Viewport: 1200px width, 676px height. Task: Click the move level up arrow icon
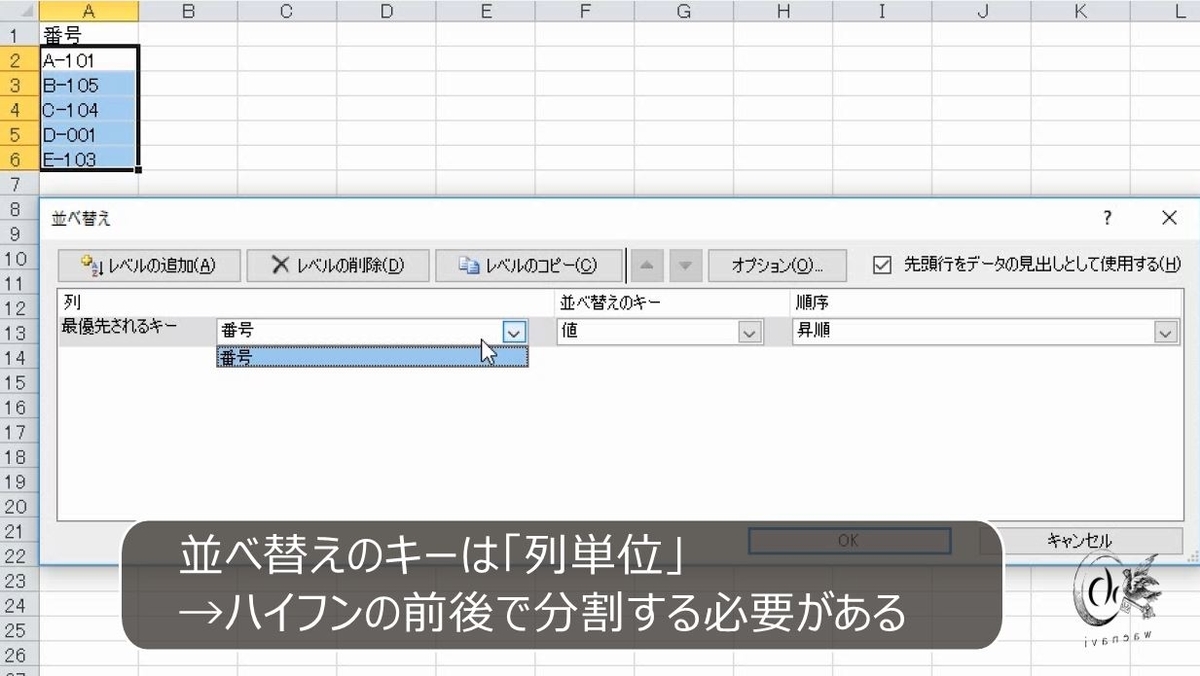click(647, 265)
